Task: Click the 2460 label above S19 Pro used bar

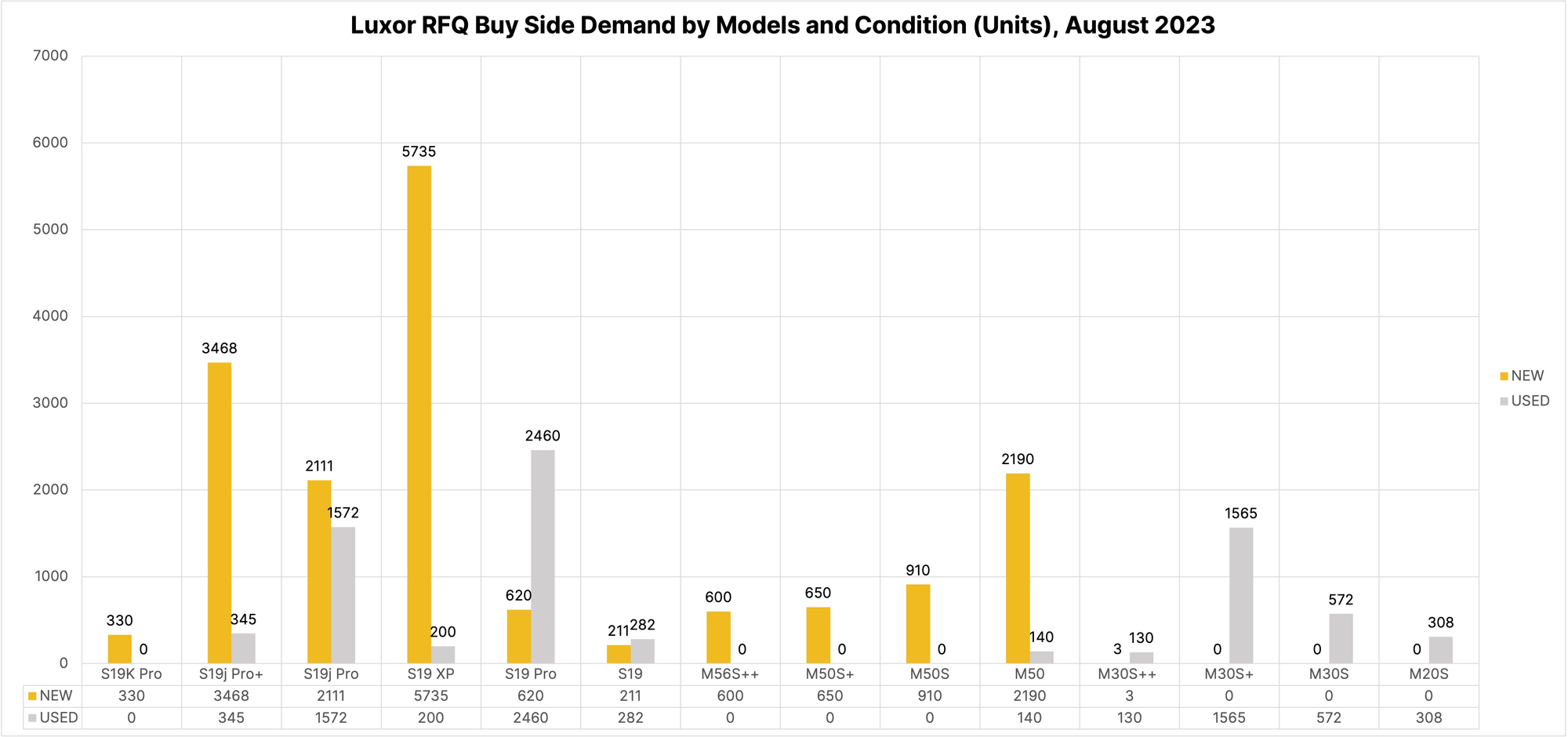Action: point(544,436)
